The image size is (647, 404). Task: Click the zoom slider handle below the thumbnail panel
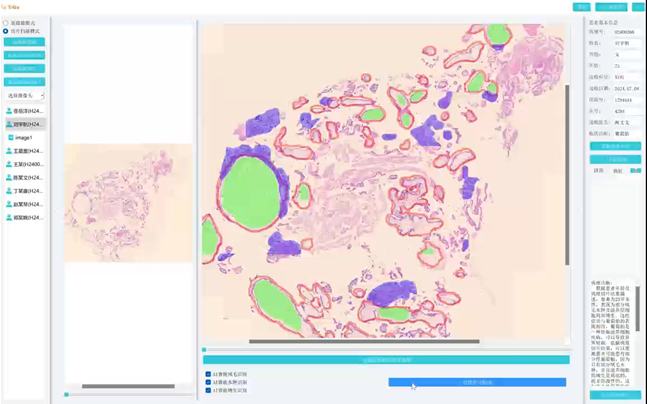pyautogui.click(x=67, y=395)
